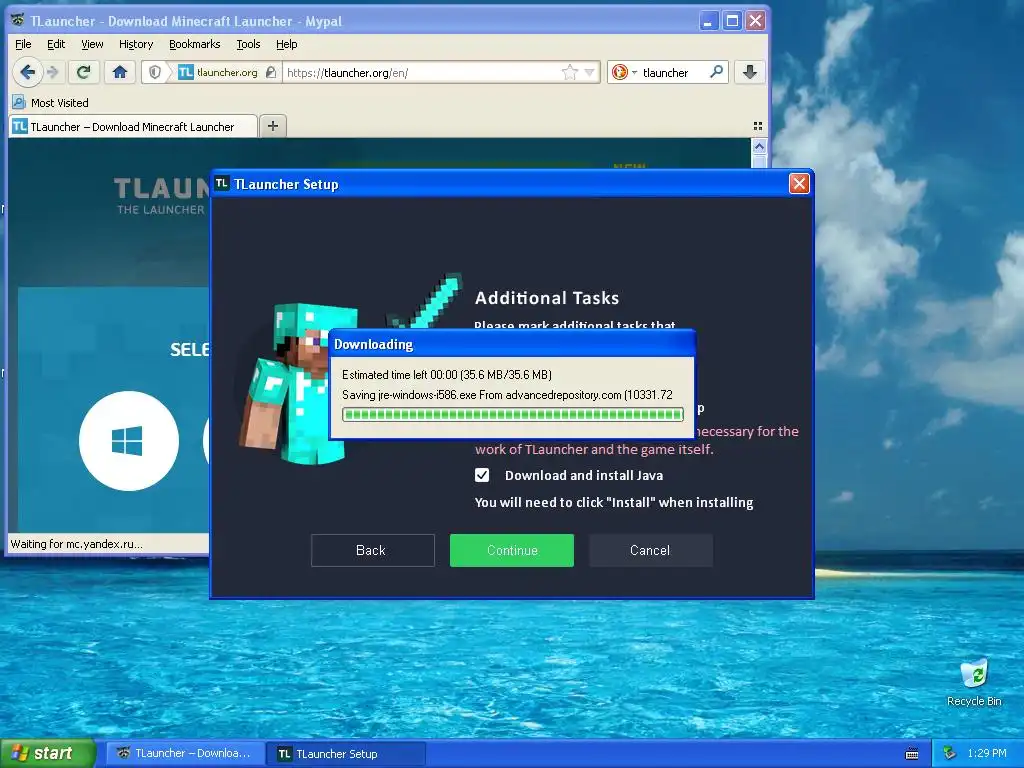Click the shield tracking protection icon
Screen dimensions: 1024x768
pyautogui.click(x=155, y=72)
